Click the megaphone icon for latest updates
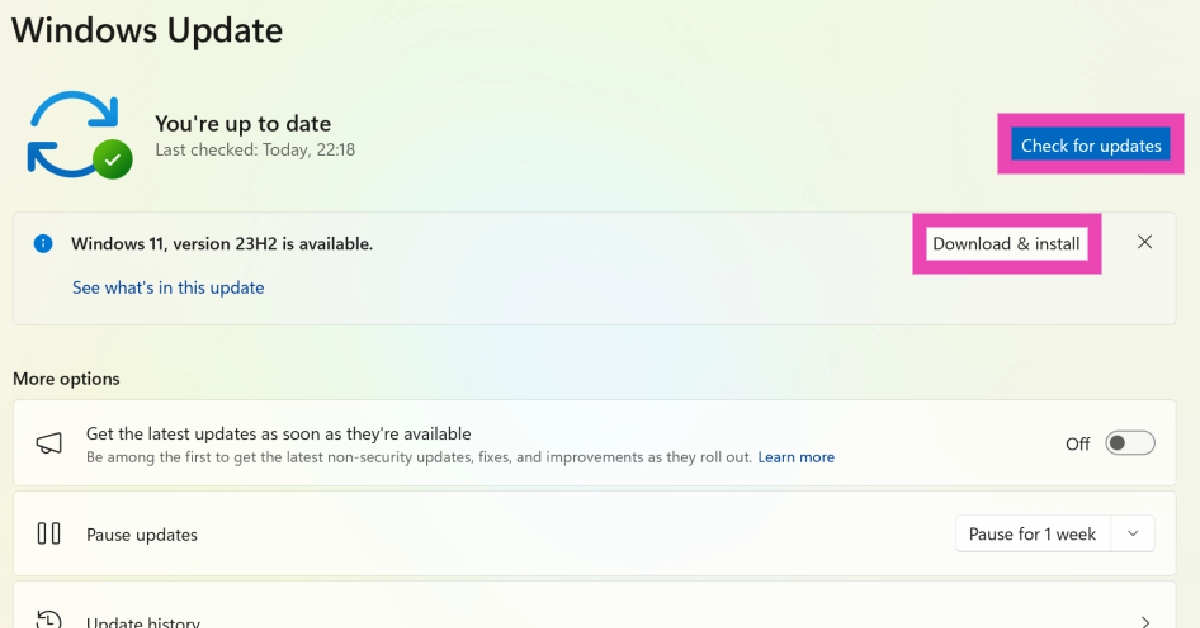This screenshot has height=628, width=1200. [49, 443]
